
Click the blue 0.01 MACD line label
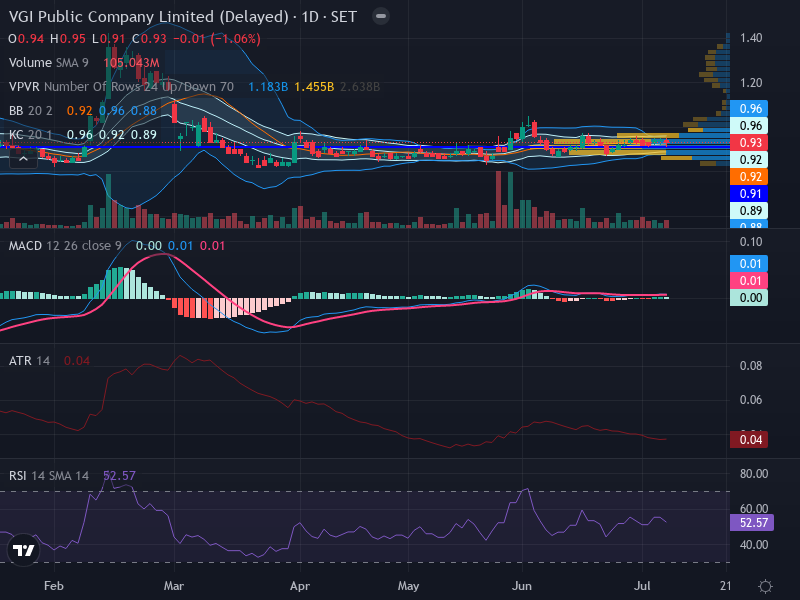(x=749, y=264)
